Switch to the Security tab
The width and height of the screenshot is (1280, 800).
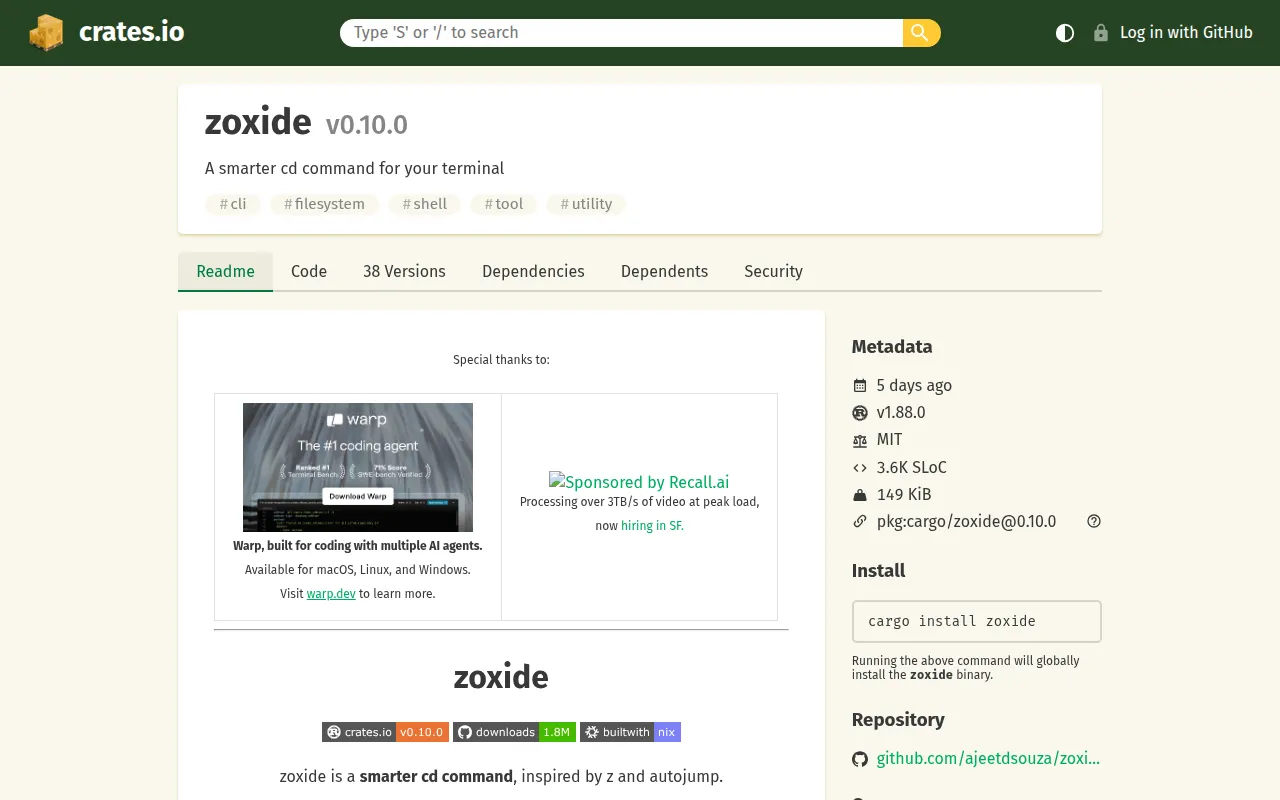pos(773,271)
